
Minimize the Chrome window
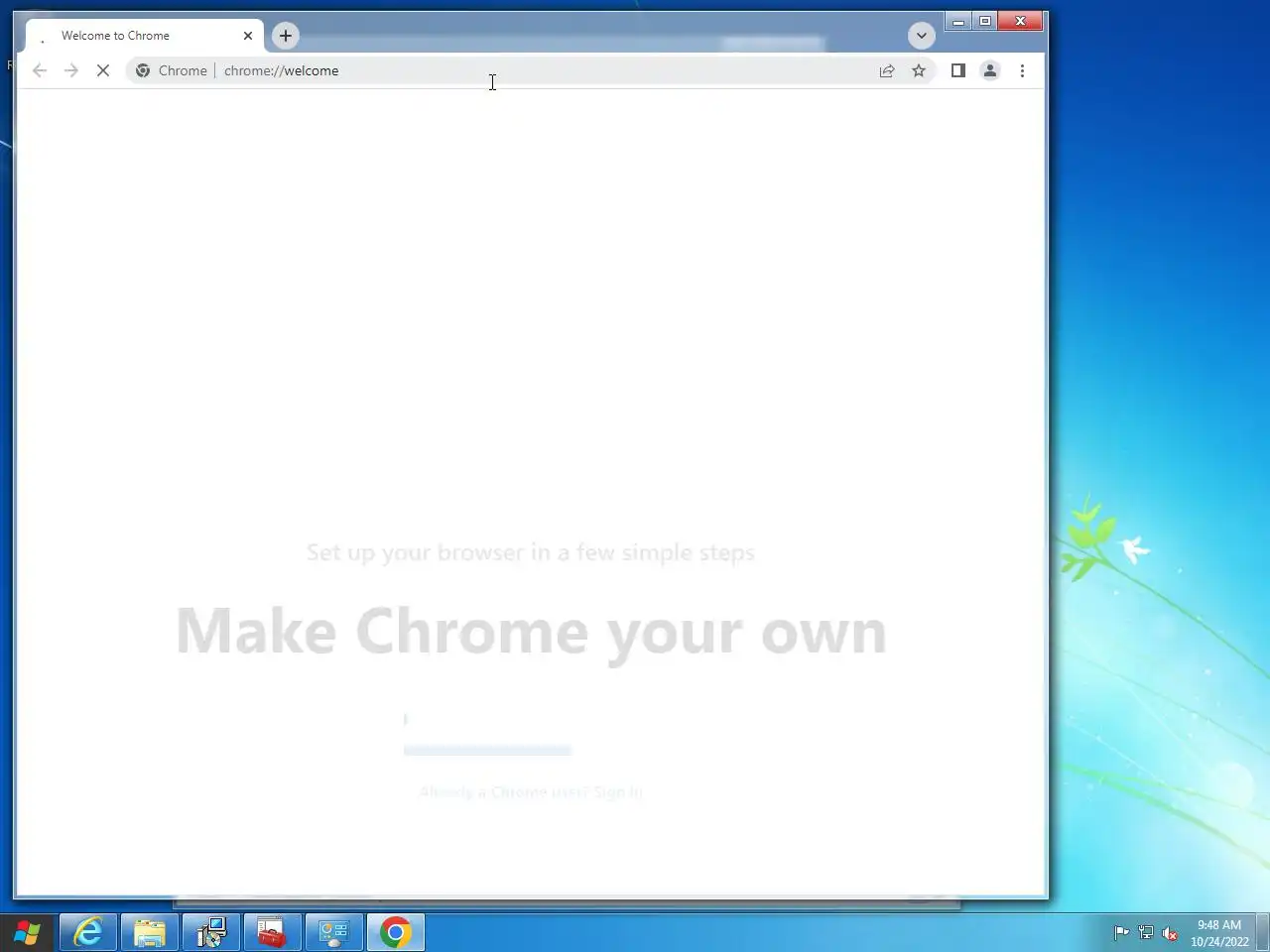click(x=958, y=21)
